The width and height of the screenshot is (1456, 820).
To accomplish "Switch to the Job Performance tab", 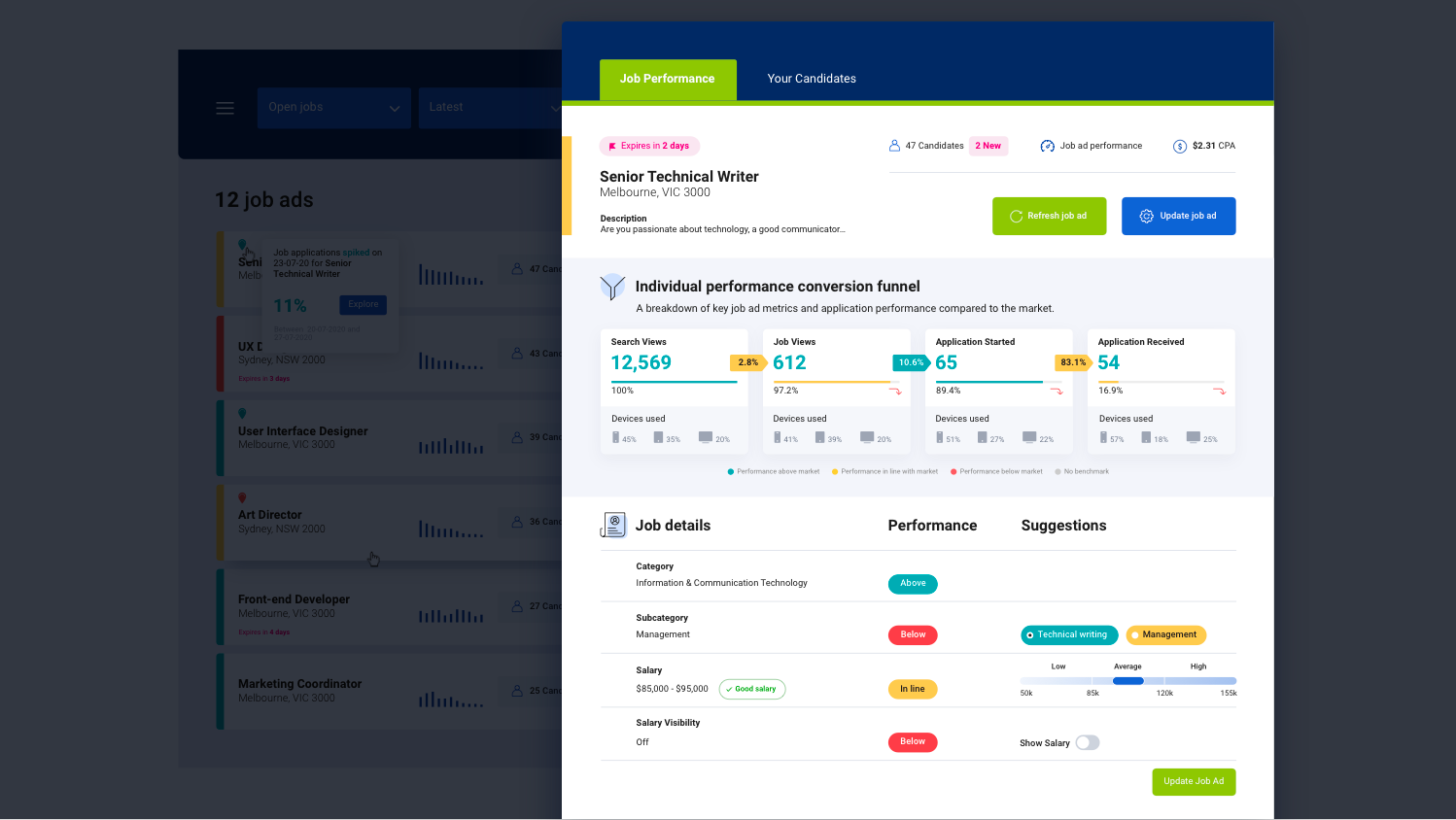I will [668, 80].
